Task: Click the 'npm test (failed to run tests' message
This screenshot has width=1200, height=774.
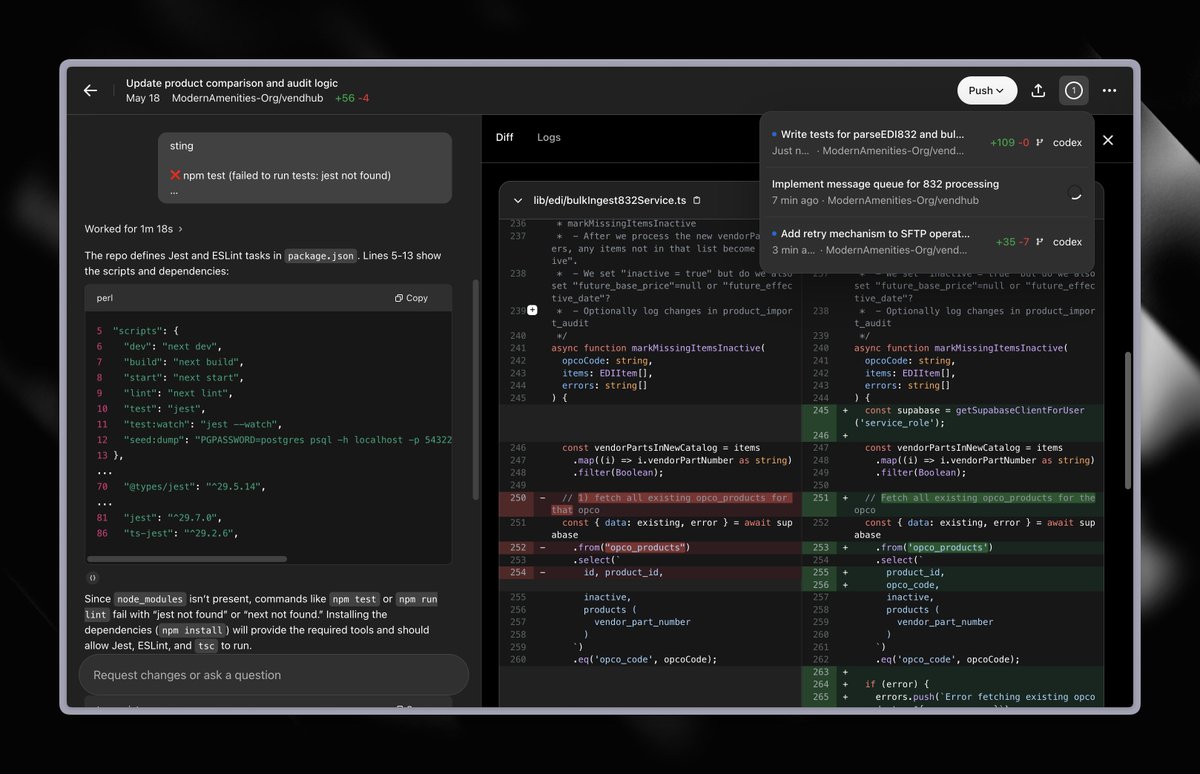Action: 288,176
